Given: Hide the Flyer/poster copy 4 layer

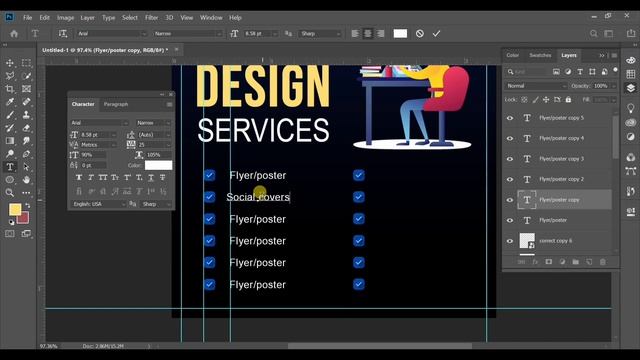Looking at the screenshot, I should click(x=510, y=138).
